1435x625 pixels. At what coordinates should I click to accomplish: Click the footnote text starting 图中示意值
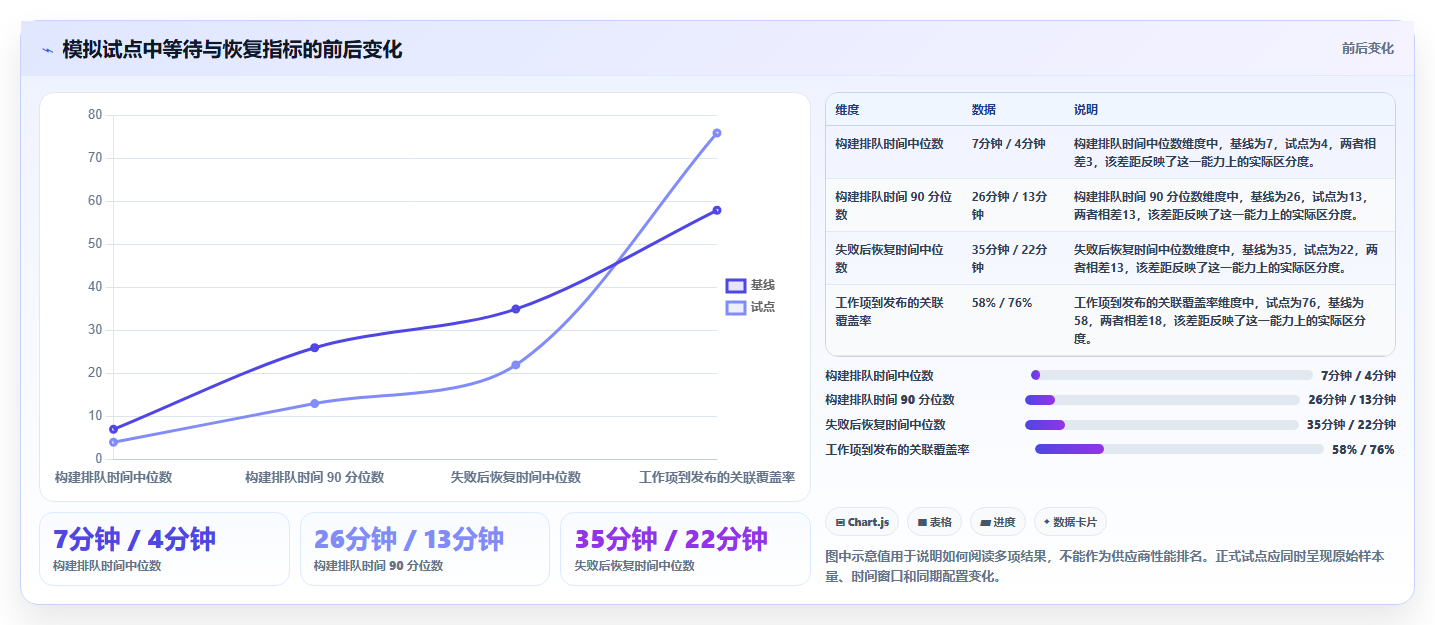(x=1104, y=566)
